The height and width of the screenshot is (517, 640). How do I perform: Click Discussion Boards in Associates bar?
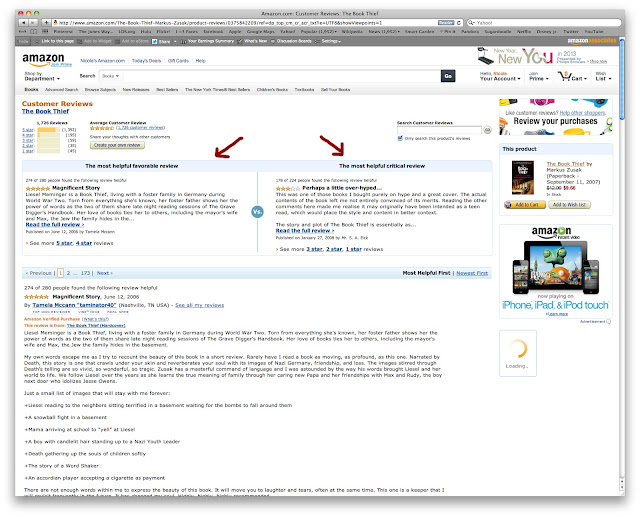[x=294, y=41]
